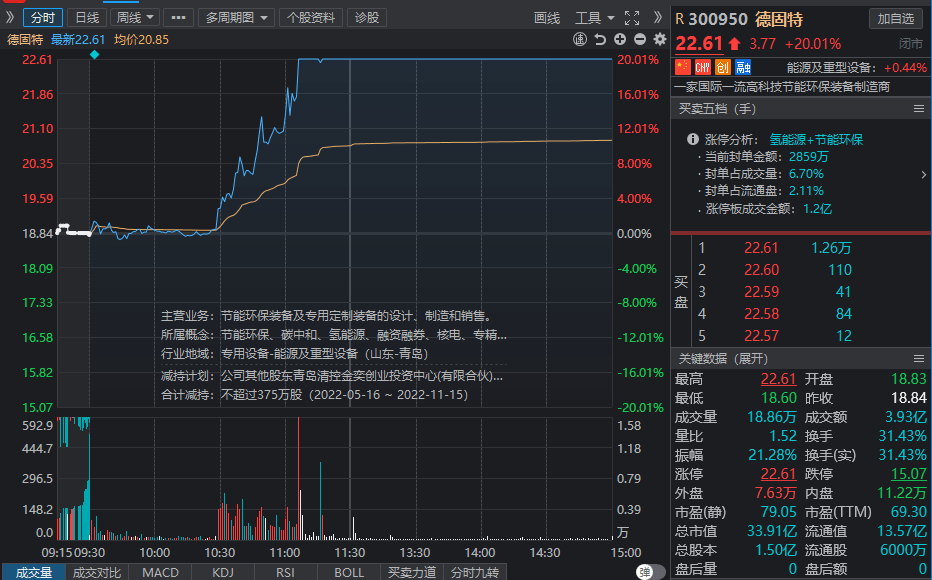Enter fullscreen chart mode
Image resolution: width=932 pixels, height=580 pixels.
tap(632, 18)
